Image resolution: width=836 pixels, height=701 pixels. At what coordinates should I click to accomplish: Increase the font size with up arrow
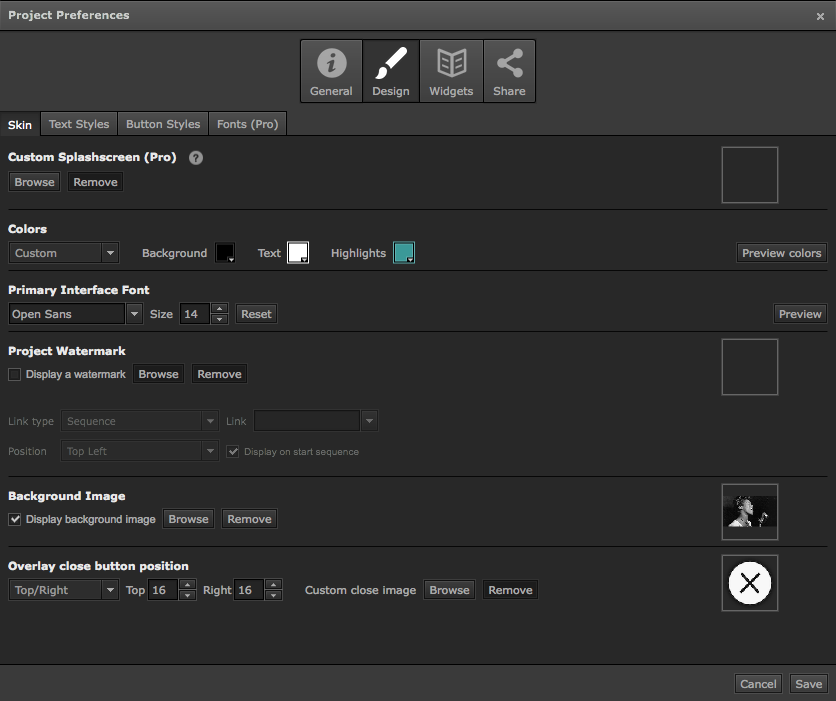click(x=220, y=309)
